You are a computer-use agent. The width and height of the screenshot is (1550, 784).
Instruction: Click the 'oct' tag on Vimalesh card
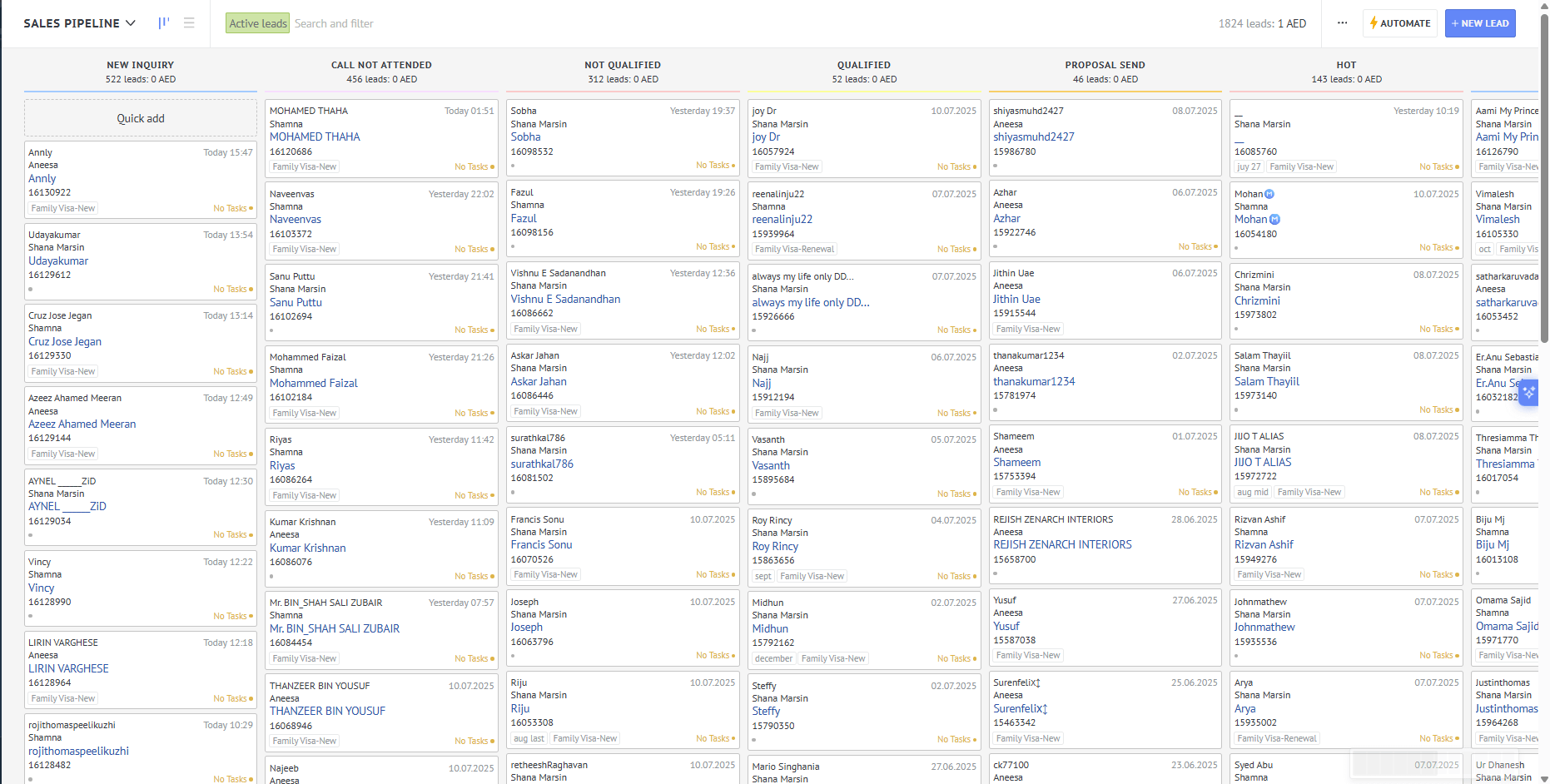[x=1484, y=249]
